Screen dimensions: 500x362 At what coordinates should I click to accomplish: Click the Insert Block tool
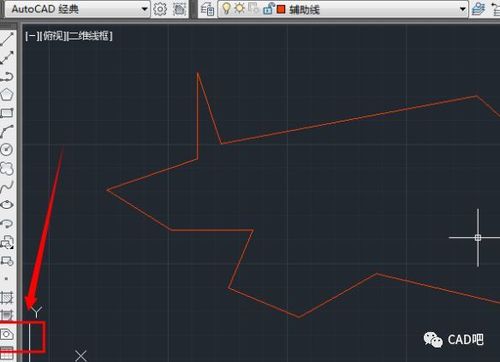7,242
